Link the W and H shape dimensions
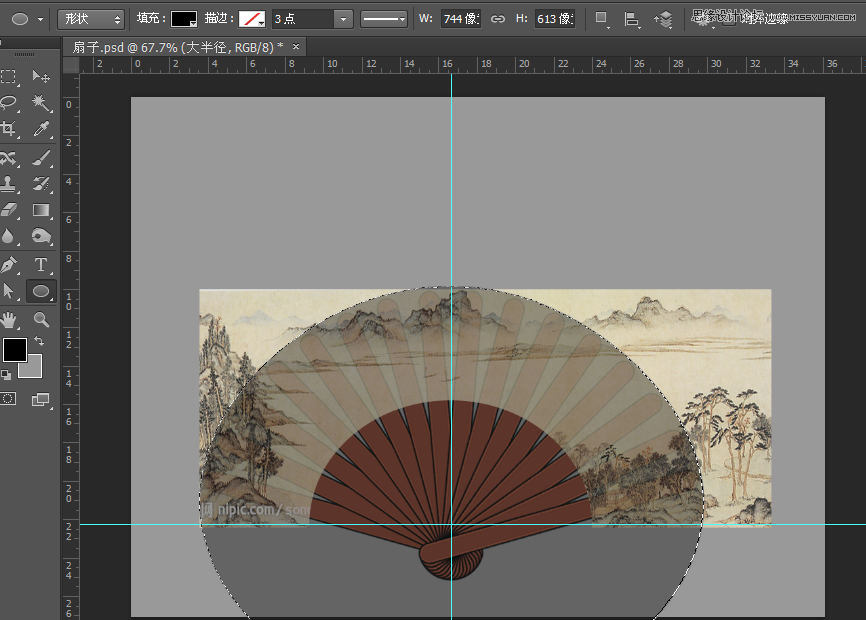Image resolution: width=866 pixels, height=620 pixels. [x=497, y=18]
